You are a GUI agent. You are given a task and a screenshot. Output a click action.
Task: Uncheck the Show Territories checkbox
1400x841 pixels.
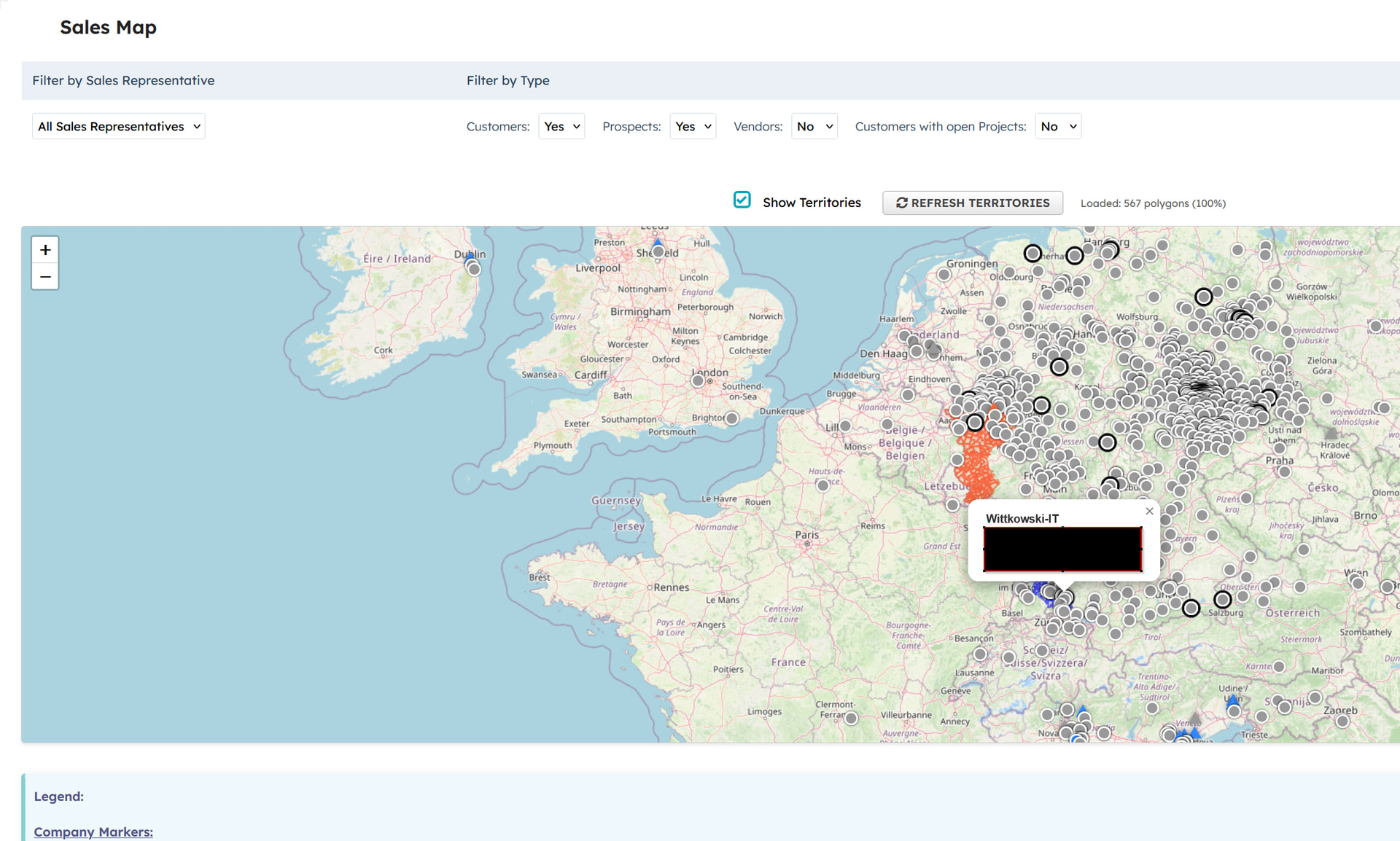[x=742, y=200]
